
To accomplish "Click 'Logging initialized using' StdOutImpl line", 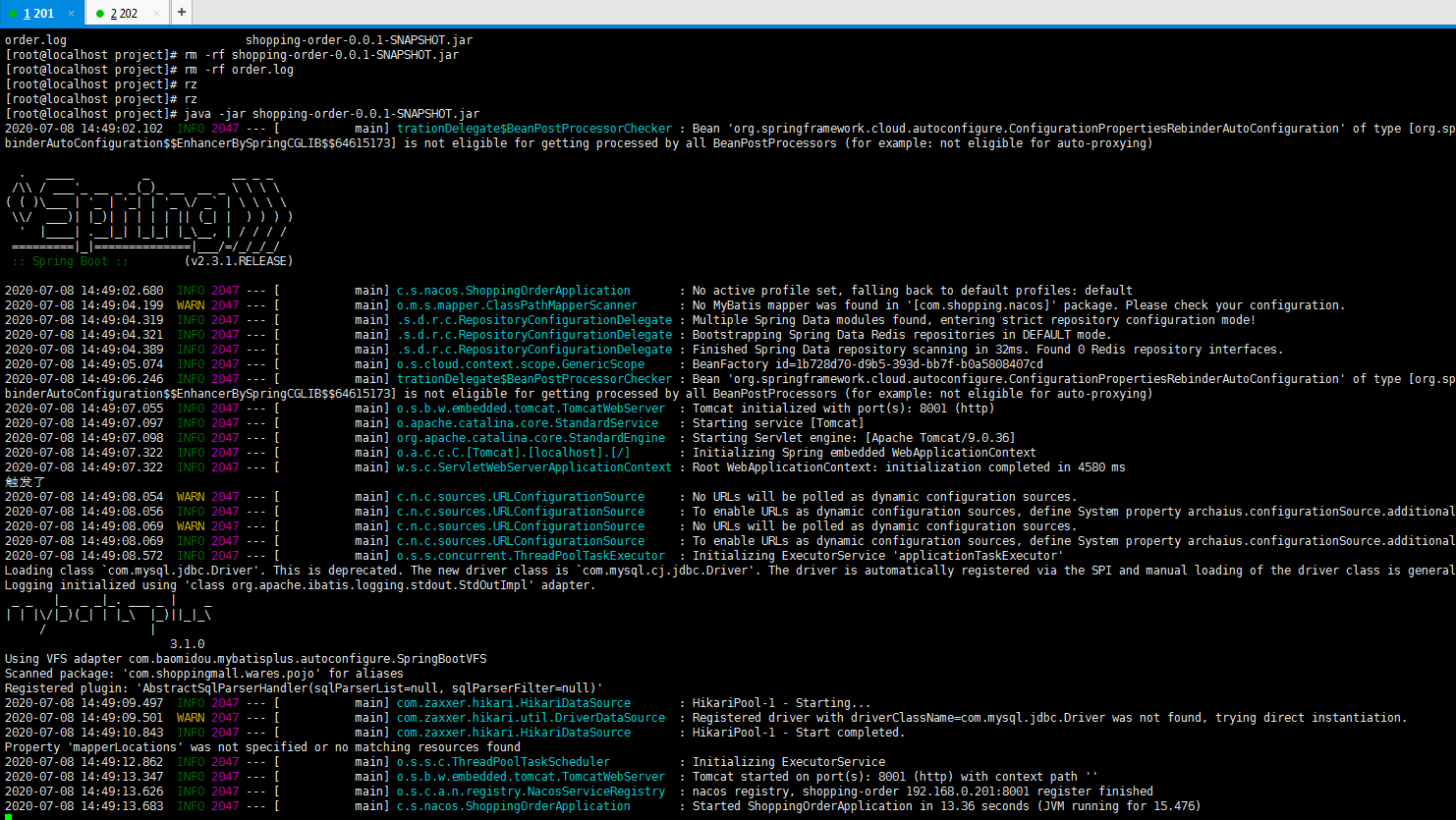I will (x=300, y=585).
